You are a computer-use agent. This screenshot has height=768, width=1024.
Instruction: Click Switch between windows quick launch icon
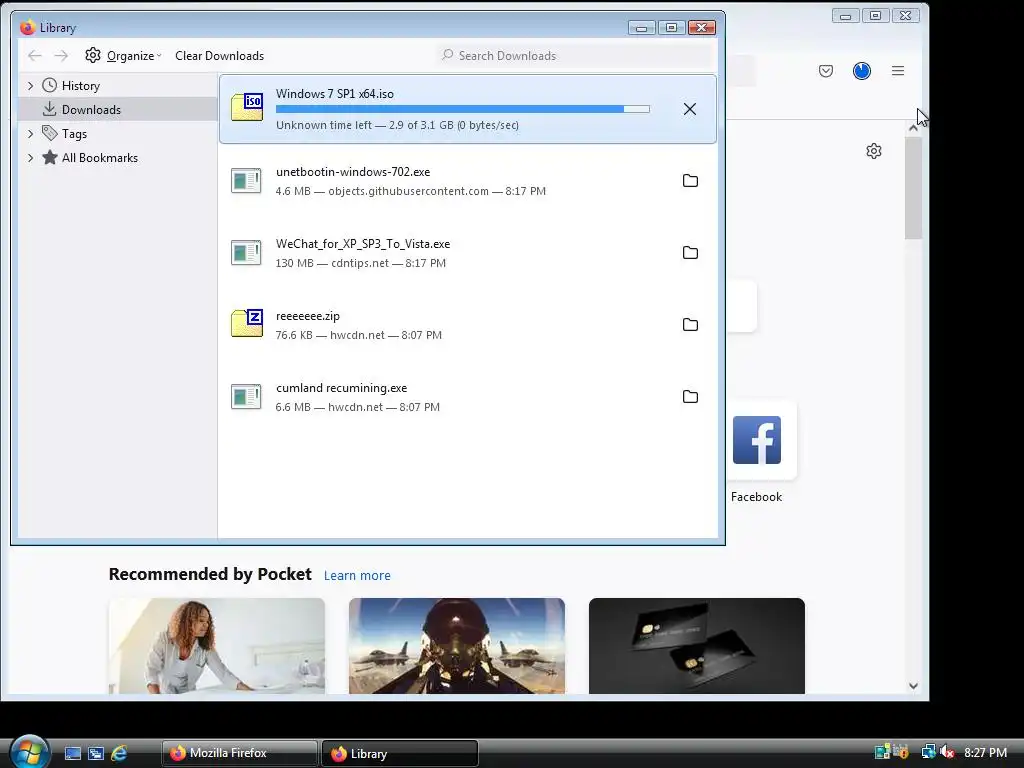[96, 753]
